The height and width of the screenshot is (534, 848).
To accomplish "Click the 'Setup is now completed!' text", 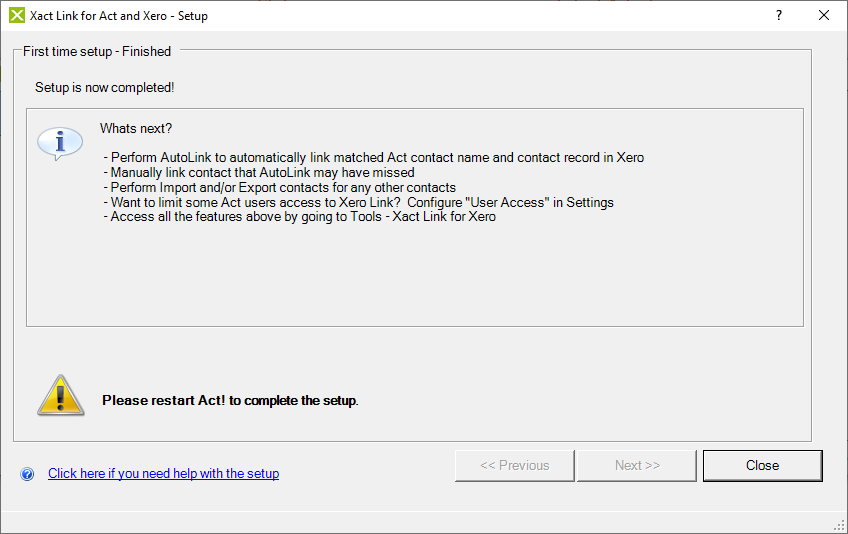I will (104, 88).
